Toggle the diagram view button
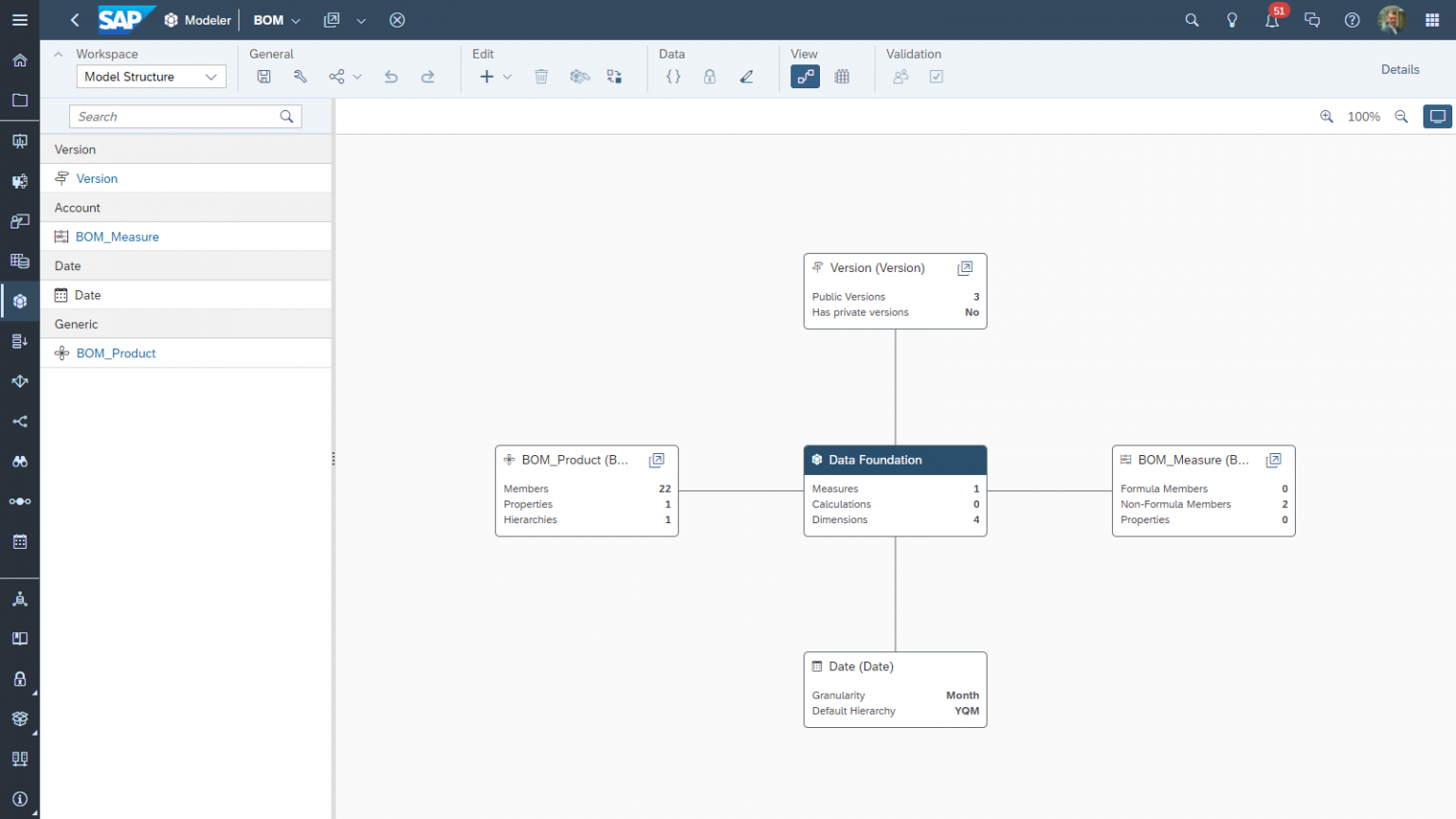The width and height of the screenshot is (1456, 819). (805, 76)
